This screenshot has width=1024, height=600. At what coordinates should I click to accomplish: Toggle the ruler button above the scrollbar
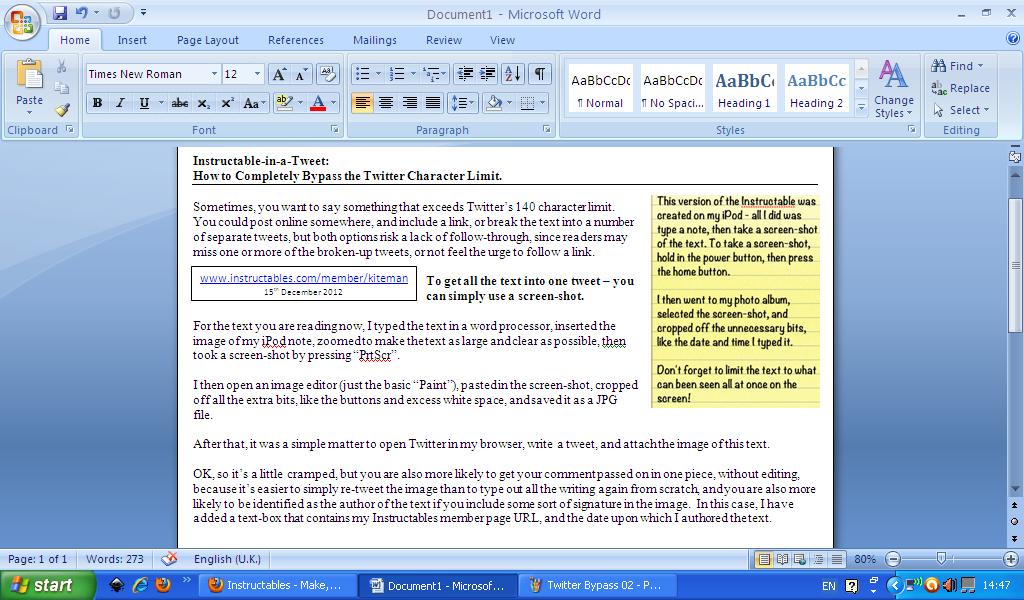coord(1014,157)
